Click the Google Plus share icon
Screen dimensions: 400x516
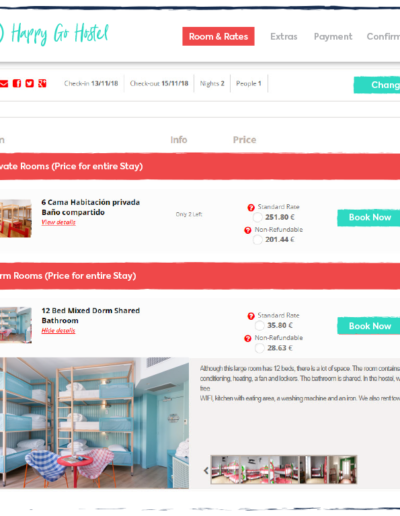[42, 83]
